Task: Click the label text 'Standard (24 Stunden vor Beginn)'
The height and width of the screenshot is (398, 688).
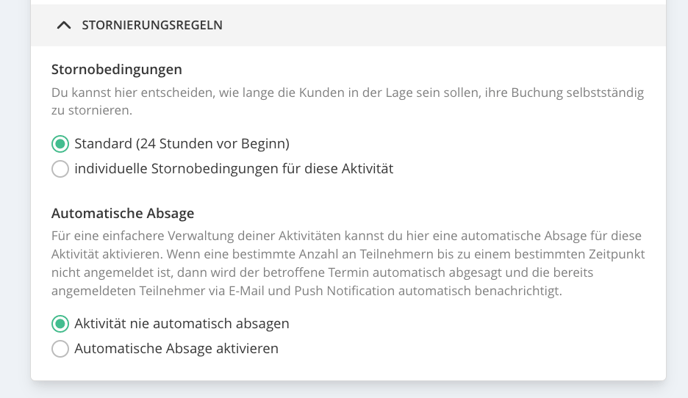Action: (x=182, y=144)
